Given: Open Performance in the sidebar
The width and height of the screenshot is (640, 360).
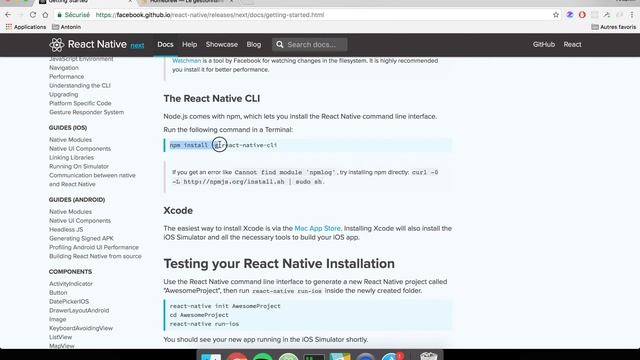Looking at the screenshot, I should [x=67, y=77].
